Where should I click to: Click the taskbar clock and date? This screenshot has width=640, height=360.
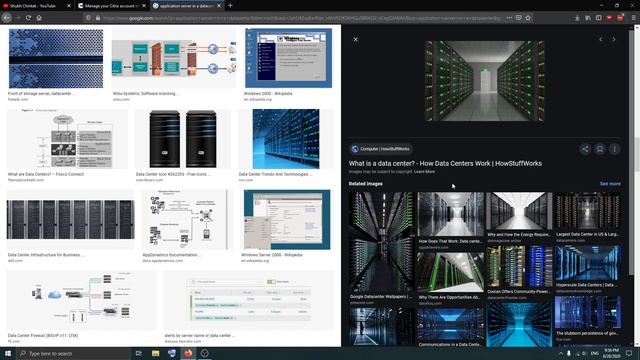pos(611,353)
